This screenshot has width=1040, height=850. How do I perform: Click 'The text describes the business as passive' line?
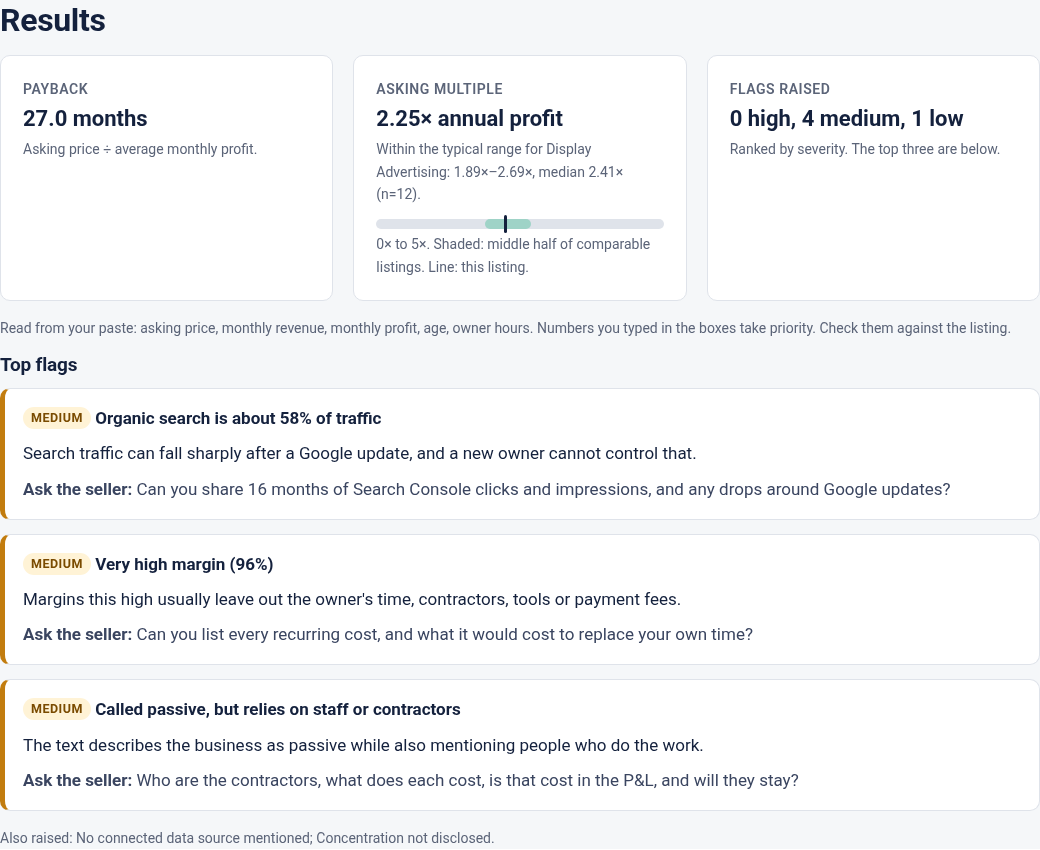pos(363,745)
